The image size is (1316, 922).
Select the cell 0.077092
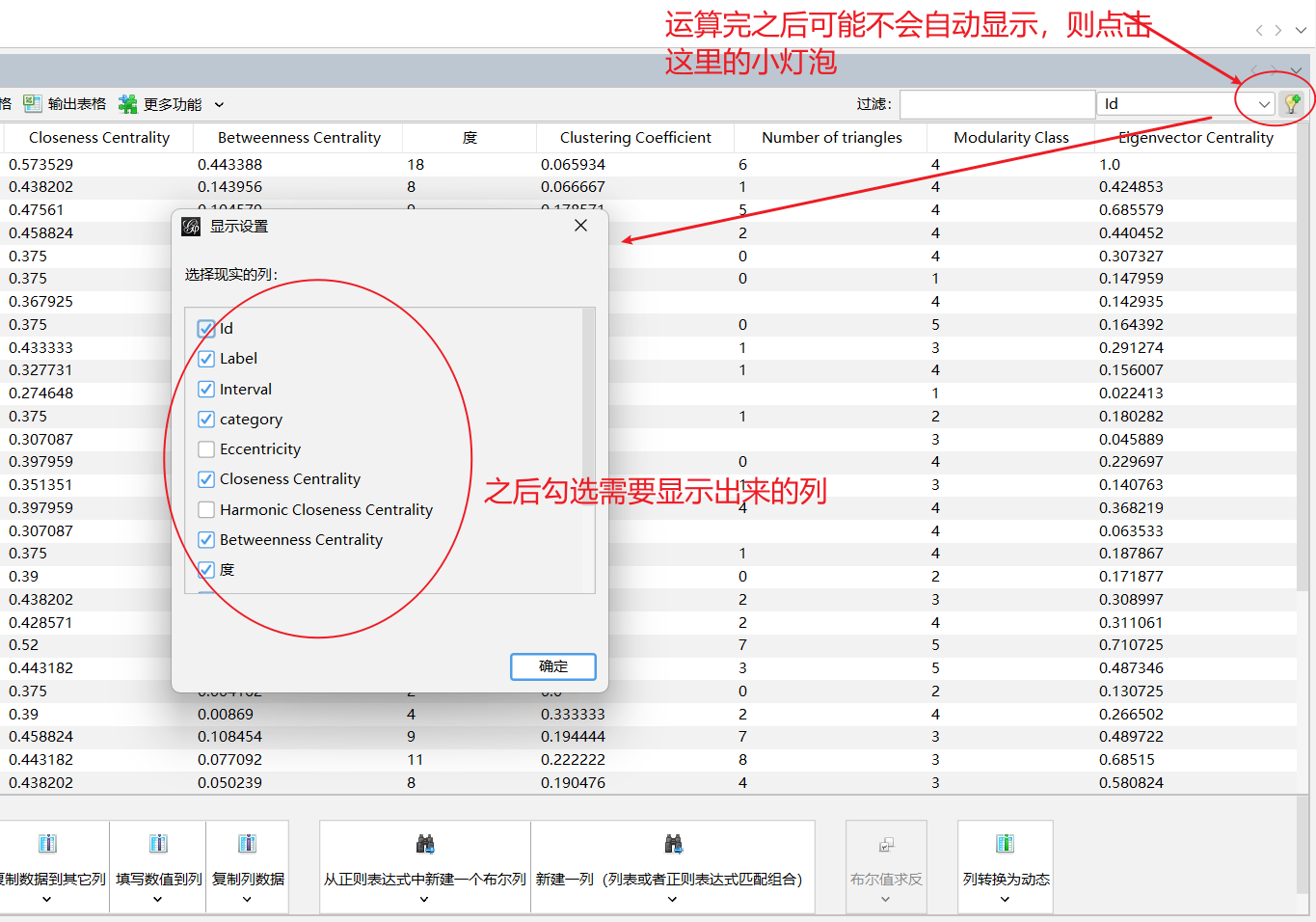coord(230,760)
